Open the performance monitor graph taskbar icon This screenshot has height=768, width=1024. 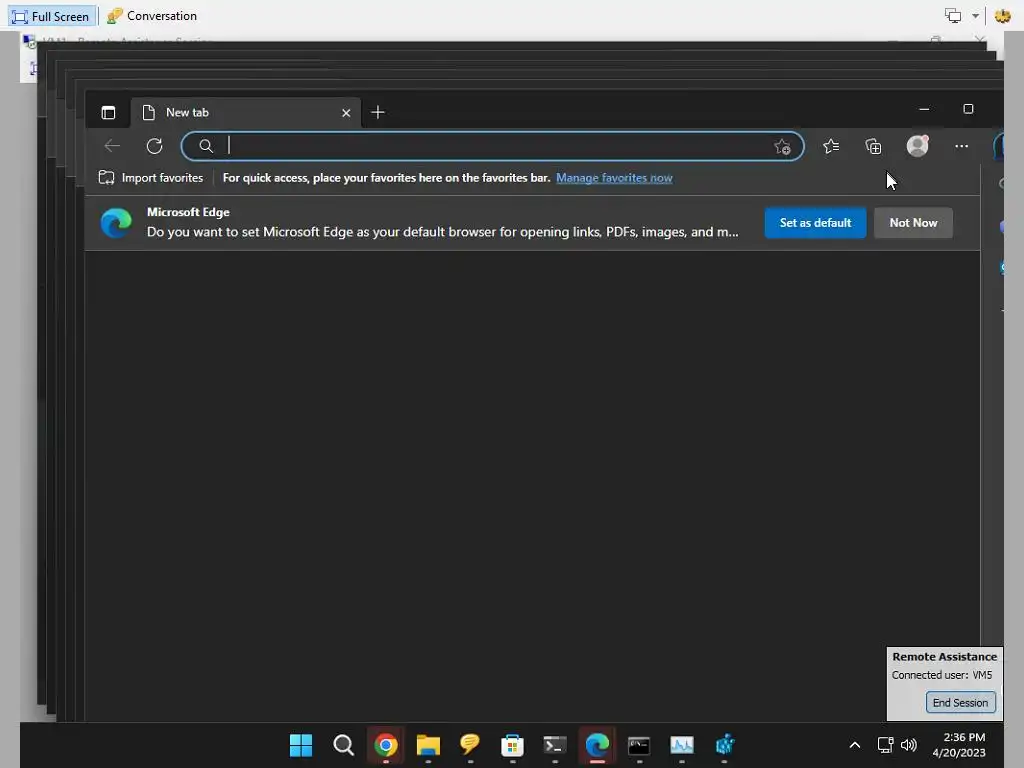point(681,745)
